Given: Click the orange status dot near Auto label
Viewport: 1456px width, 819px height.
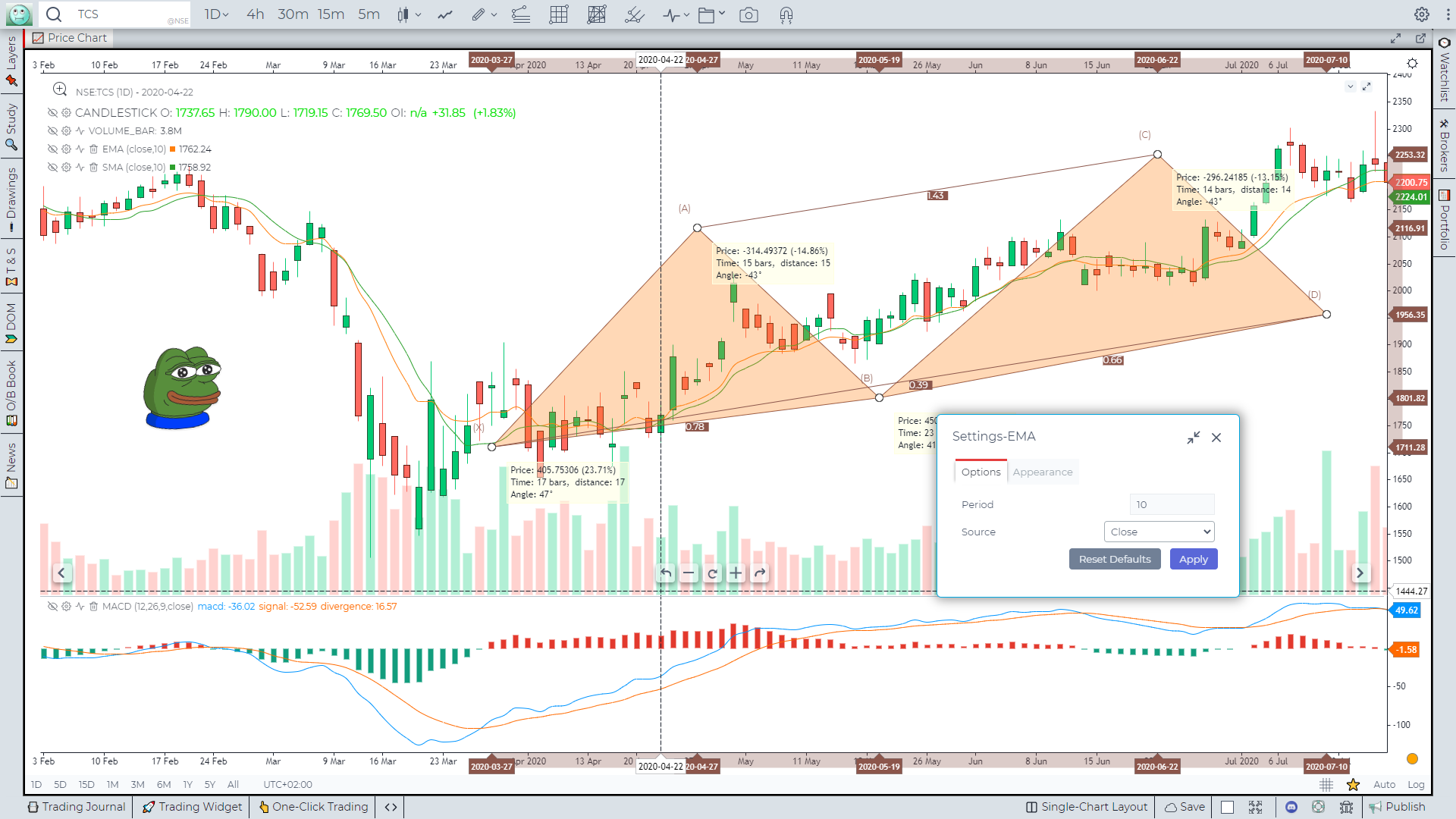Looking at the screenshot, I should point(1412,758).
